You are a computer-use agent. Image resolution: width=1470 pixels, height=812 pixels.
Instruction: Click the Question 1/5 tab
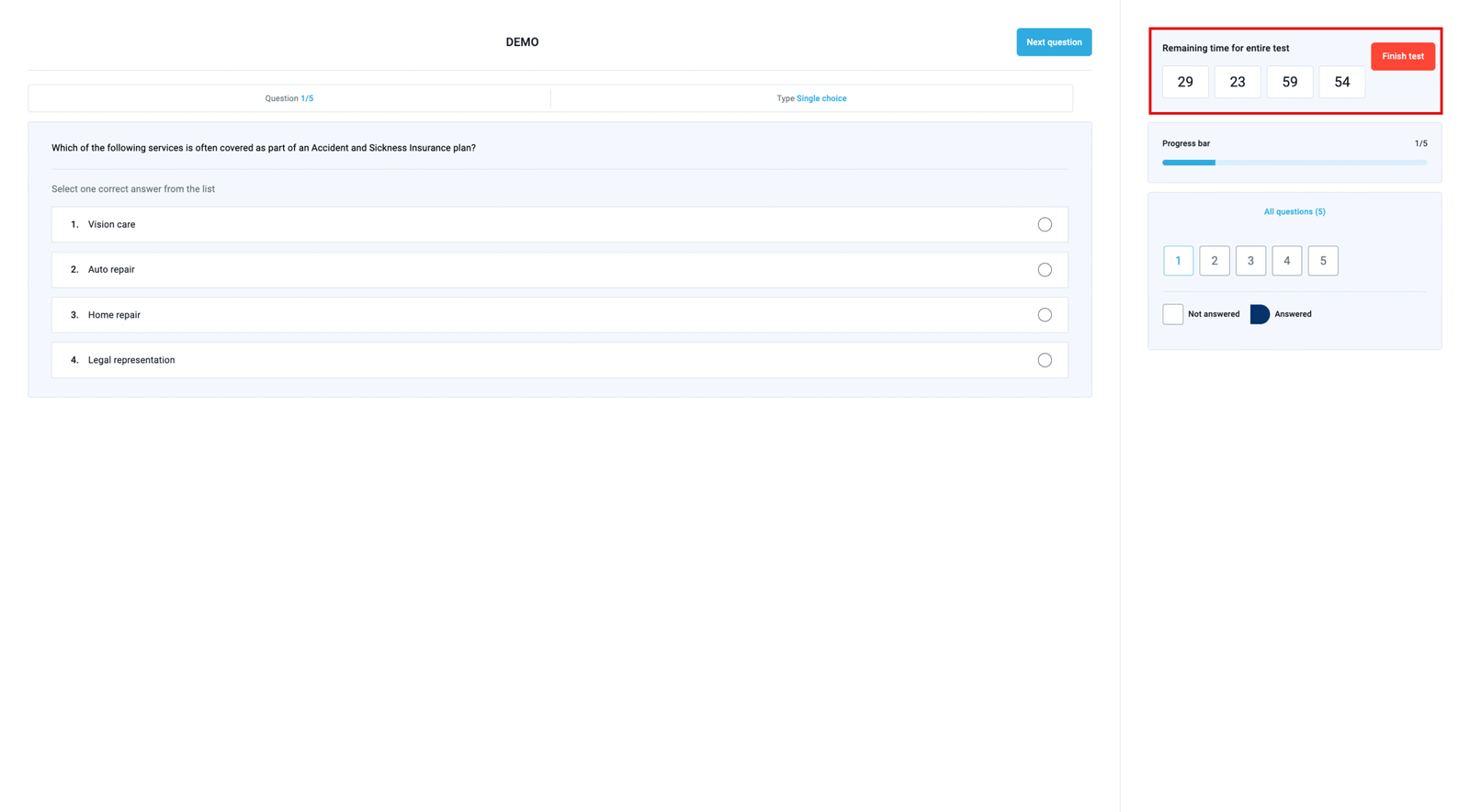coord(288,98)
